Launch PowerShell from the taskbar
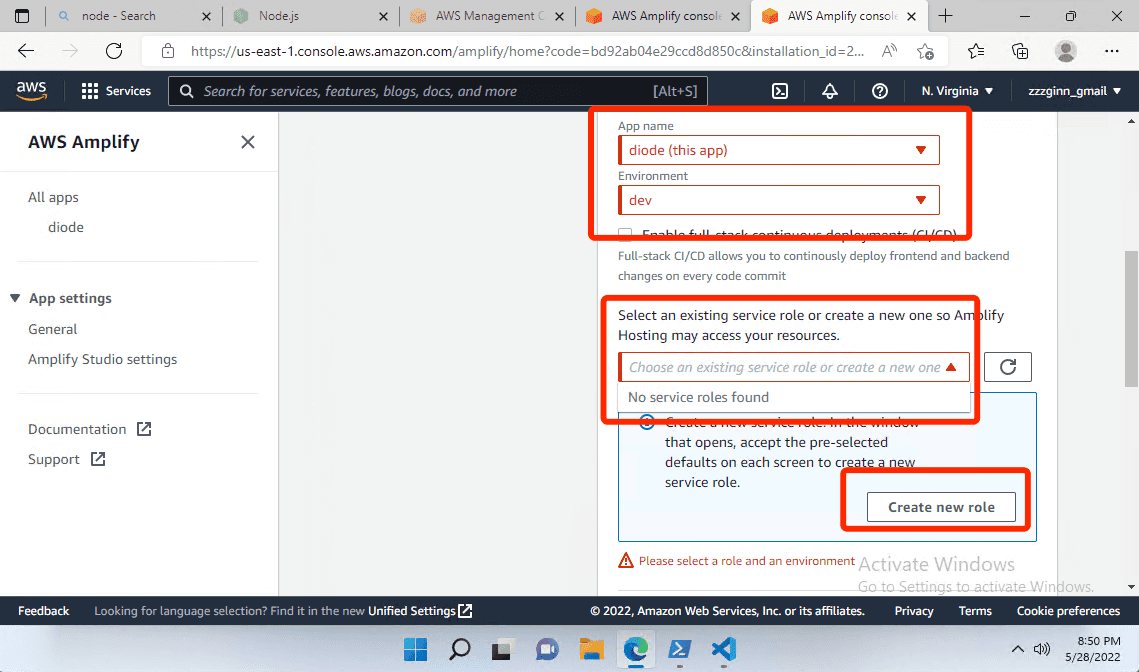1139x672 pixels. [680, 649]
